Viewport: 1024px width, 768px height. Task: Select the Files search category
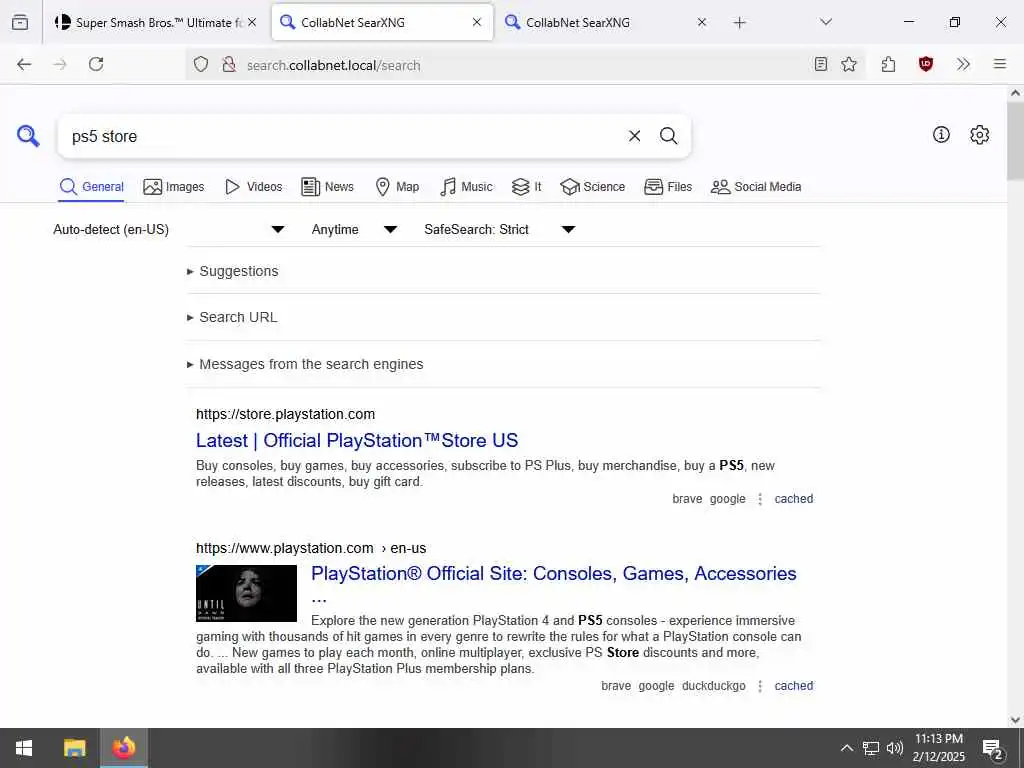tap(667, 187)
